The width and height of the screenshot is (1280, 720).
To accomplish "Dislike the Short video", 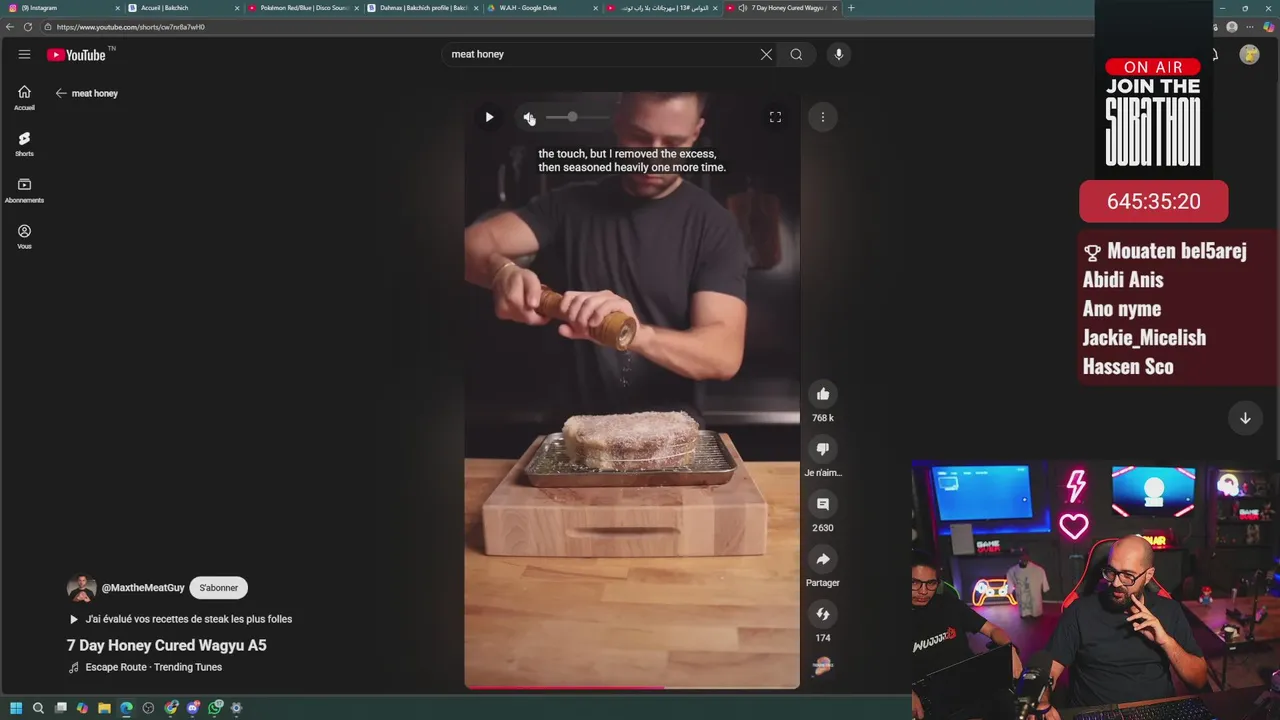I will [823, 449].
